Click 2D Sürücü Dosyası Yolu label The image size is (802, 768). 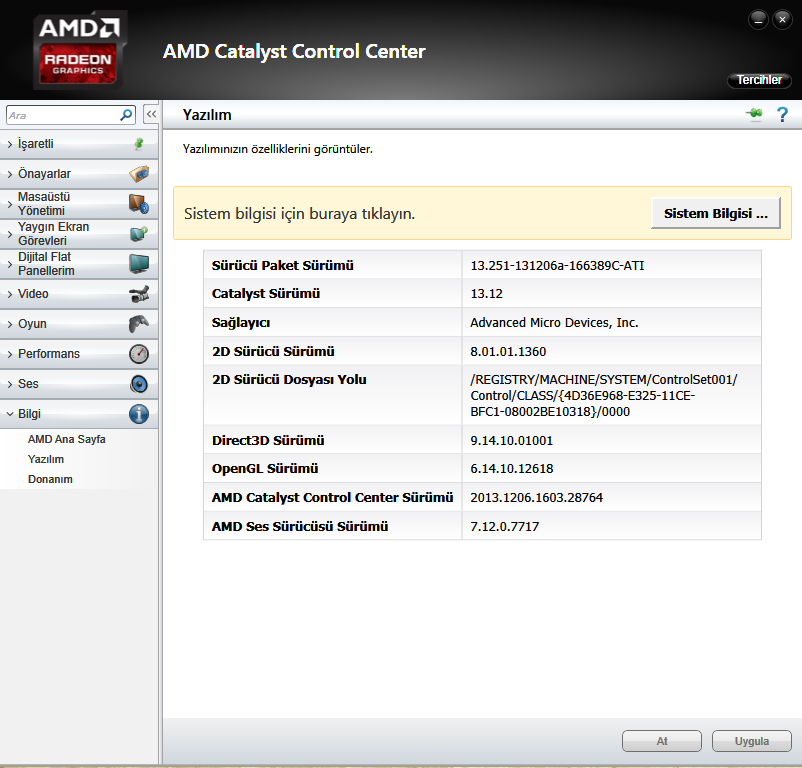[289, 380]
